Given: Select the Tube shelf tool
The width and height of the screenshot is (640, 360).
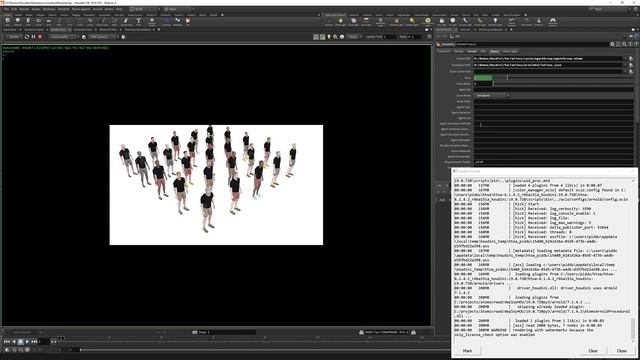Looking at the screenshot, I should (28, 21).
